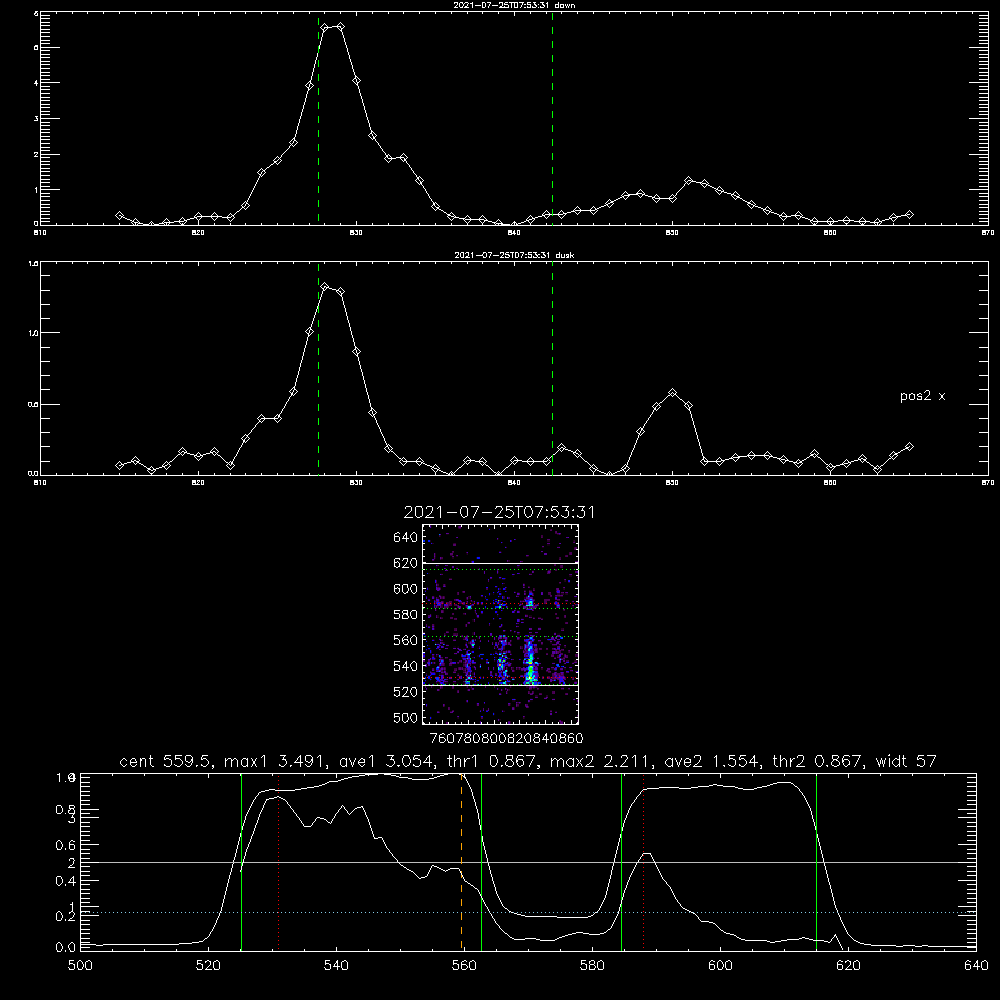Click the 620 x-axis label of bottom plot
The height and width of the screenshot is (1000, 1000).
click(x=848, y=965)
